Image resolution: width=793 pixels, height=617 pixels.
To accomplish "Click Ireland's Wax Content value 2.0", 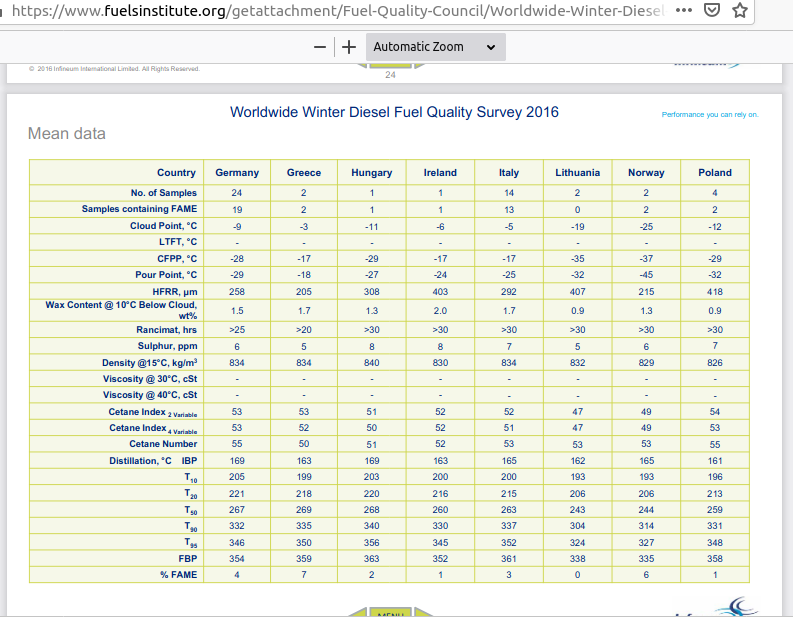I will coord(440,311).
